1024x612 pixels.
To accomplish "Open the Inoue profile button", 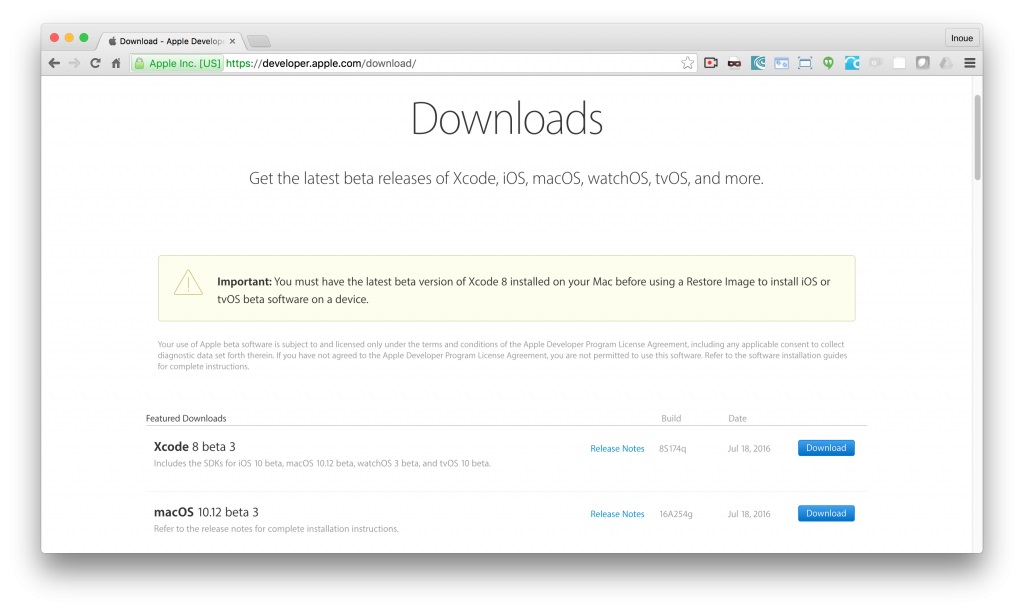I will (961, 38).
